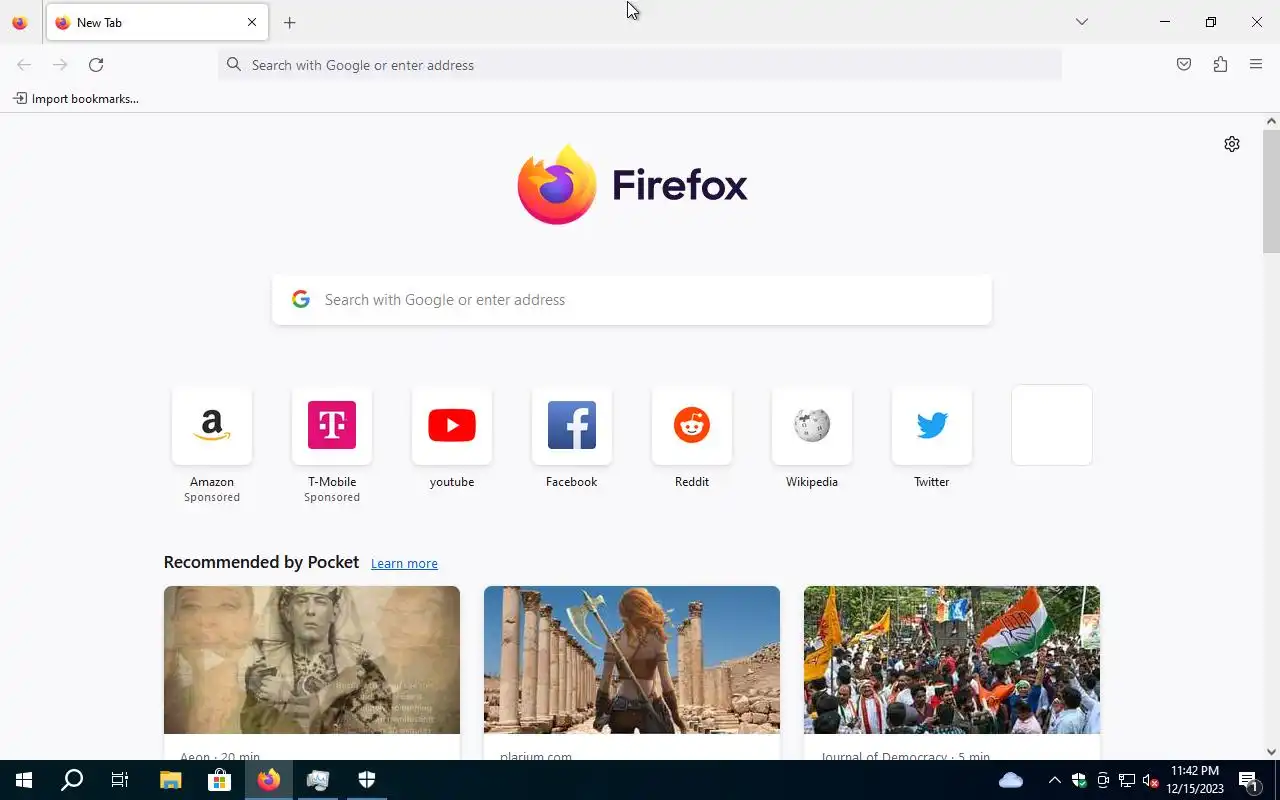The width and height of the screenshot is (1280, 800).
Task: Click the empty shortcut tile placeholder
Action: click(1052, 425)
